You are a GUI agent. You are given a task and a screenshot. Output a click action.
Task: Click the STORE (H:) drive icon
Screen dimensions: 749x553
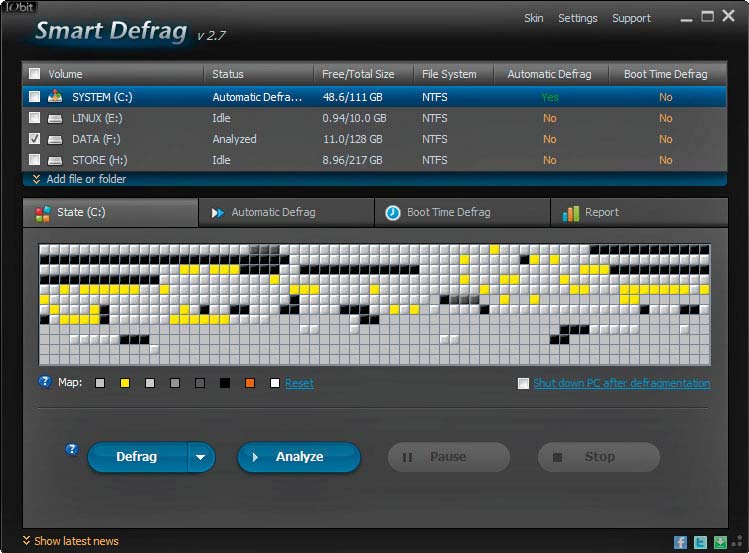(x=55, y=160)
